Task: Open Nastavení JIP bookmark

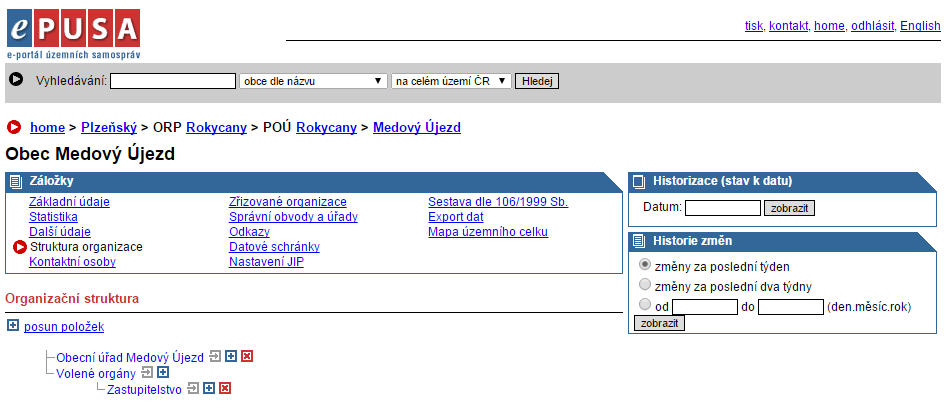Action: 266,262
